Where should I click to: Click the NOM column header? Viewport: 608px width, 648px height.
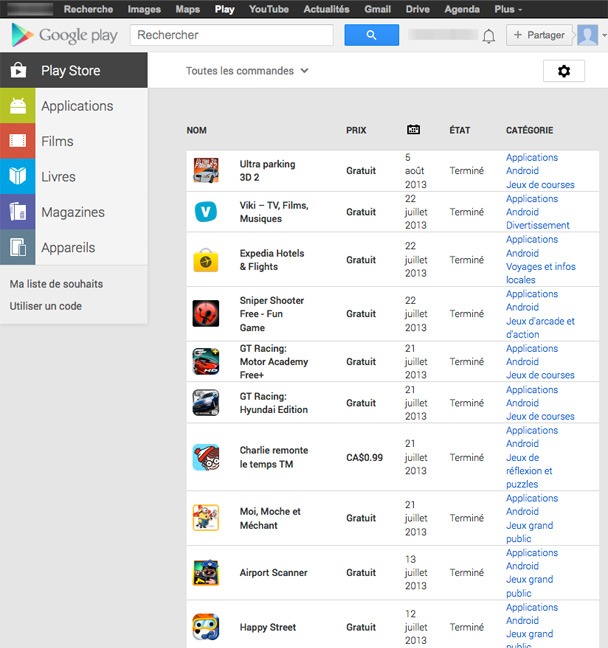[196, 130]
